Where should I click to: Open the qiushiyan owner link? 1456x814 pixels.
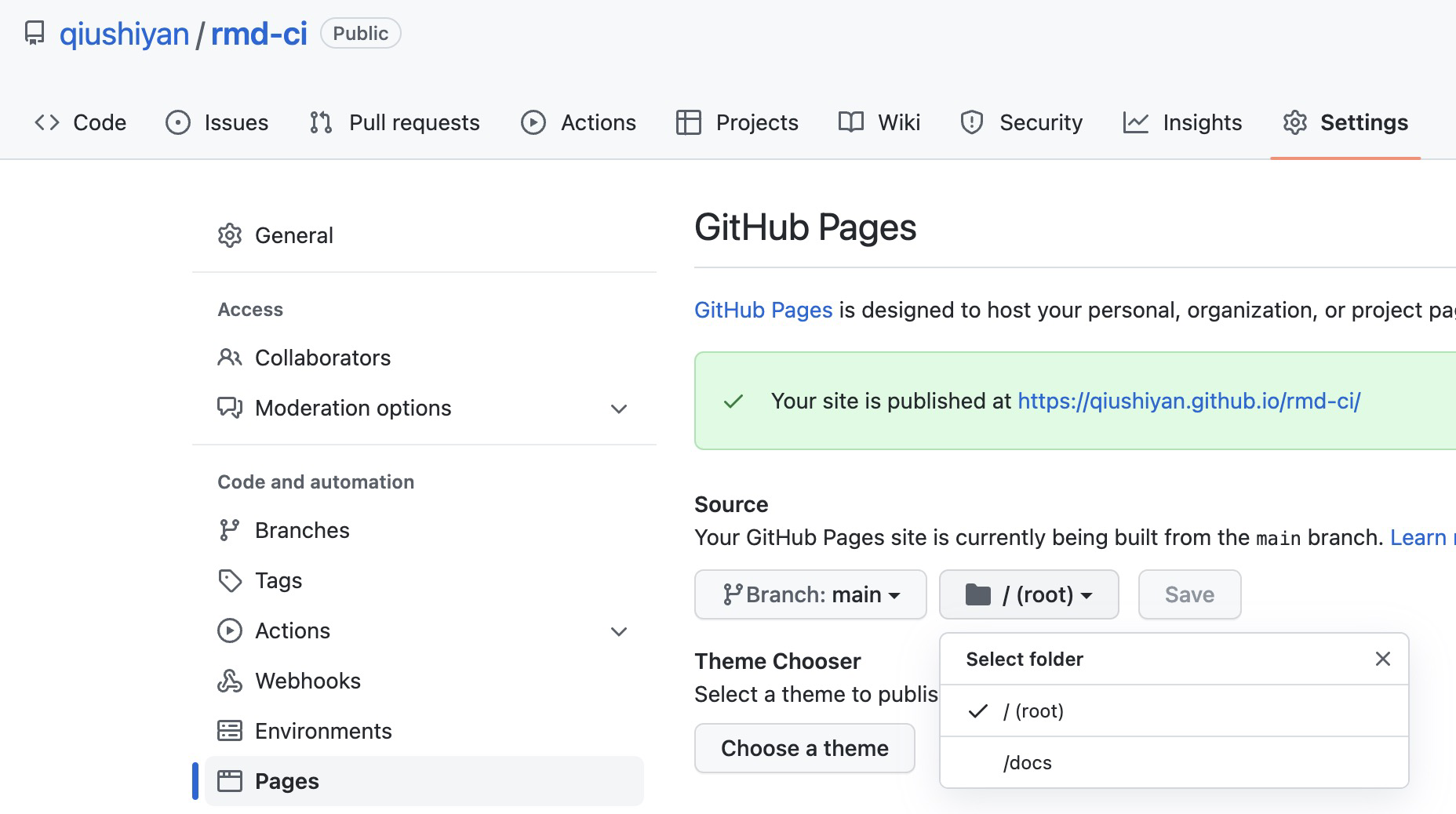click(x=125, y=34)
